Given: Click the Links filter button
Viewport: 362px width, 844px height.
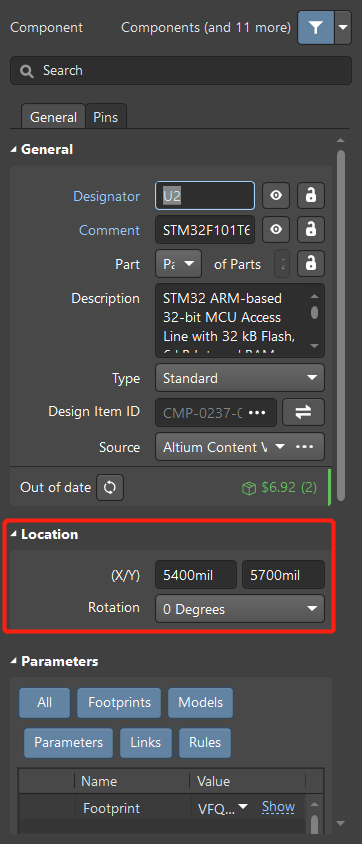Looking at the screenshot, I should click(x=146, y=743).
